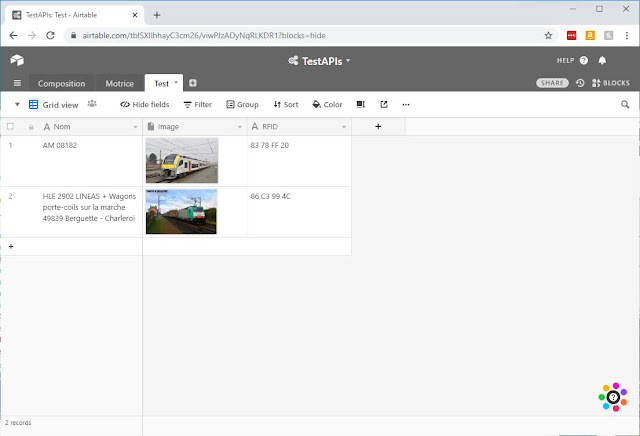640x436 pixels.
Task: Expand the RFID column dropdown
Action: click(x=344, y=127)
